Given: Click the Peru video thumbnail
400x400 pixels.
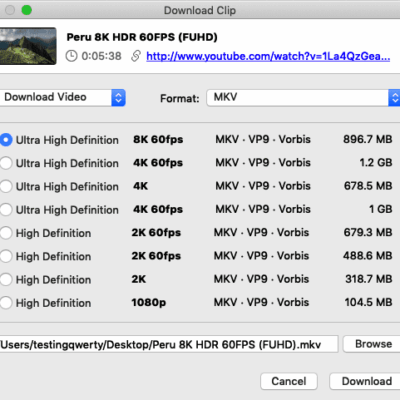Looking at the screenshot, I should tap(28, 46).
